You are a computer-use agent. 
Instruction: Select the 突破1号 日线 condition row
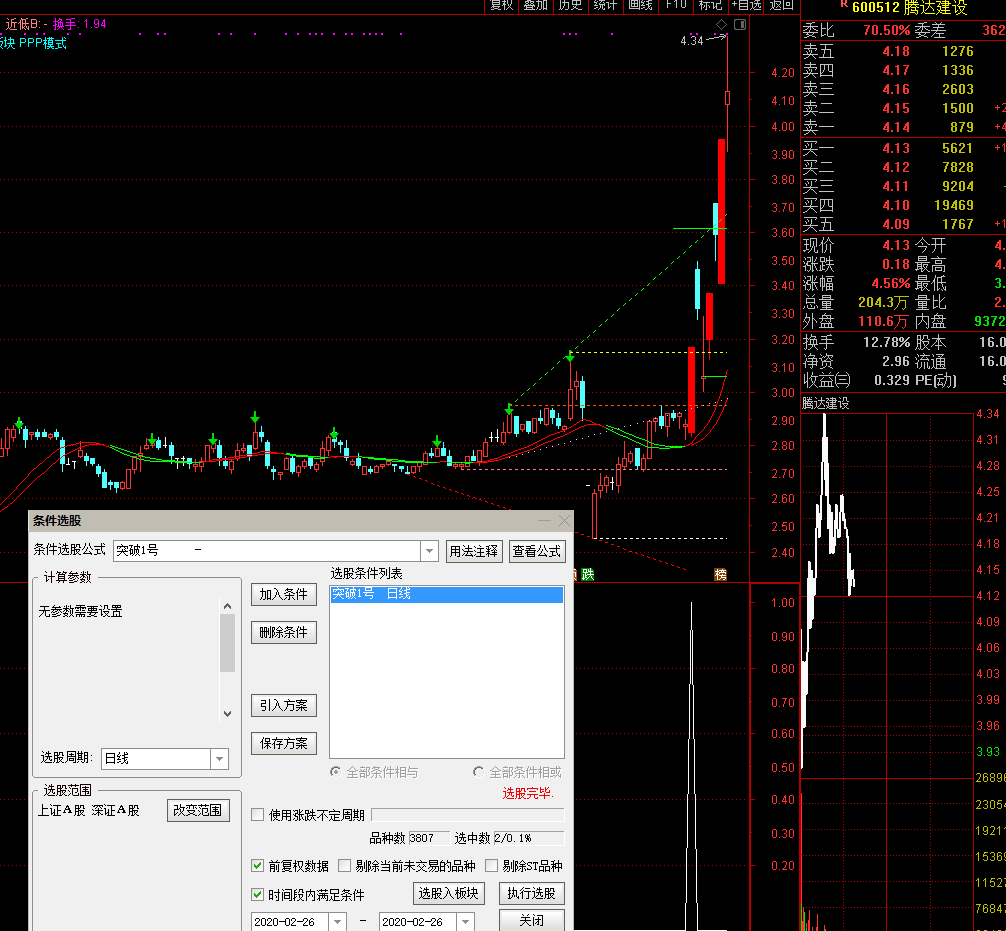pos(447,594)
